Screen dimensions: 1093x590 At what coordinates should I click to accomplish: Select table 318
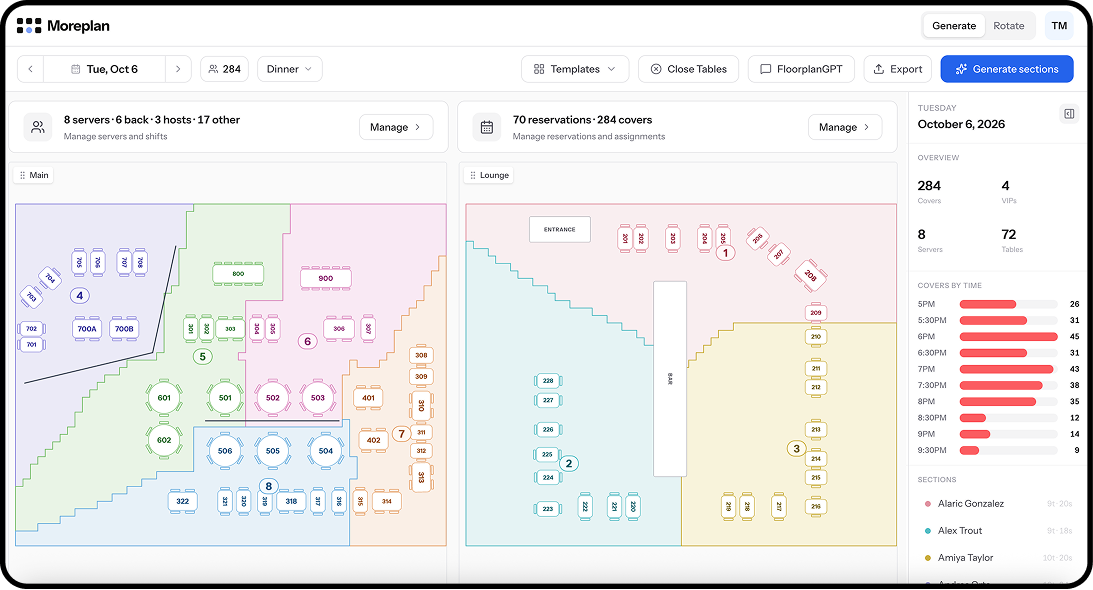click(x=291, y=501)
